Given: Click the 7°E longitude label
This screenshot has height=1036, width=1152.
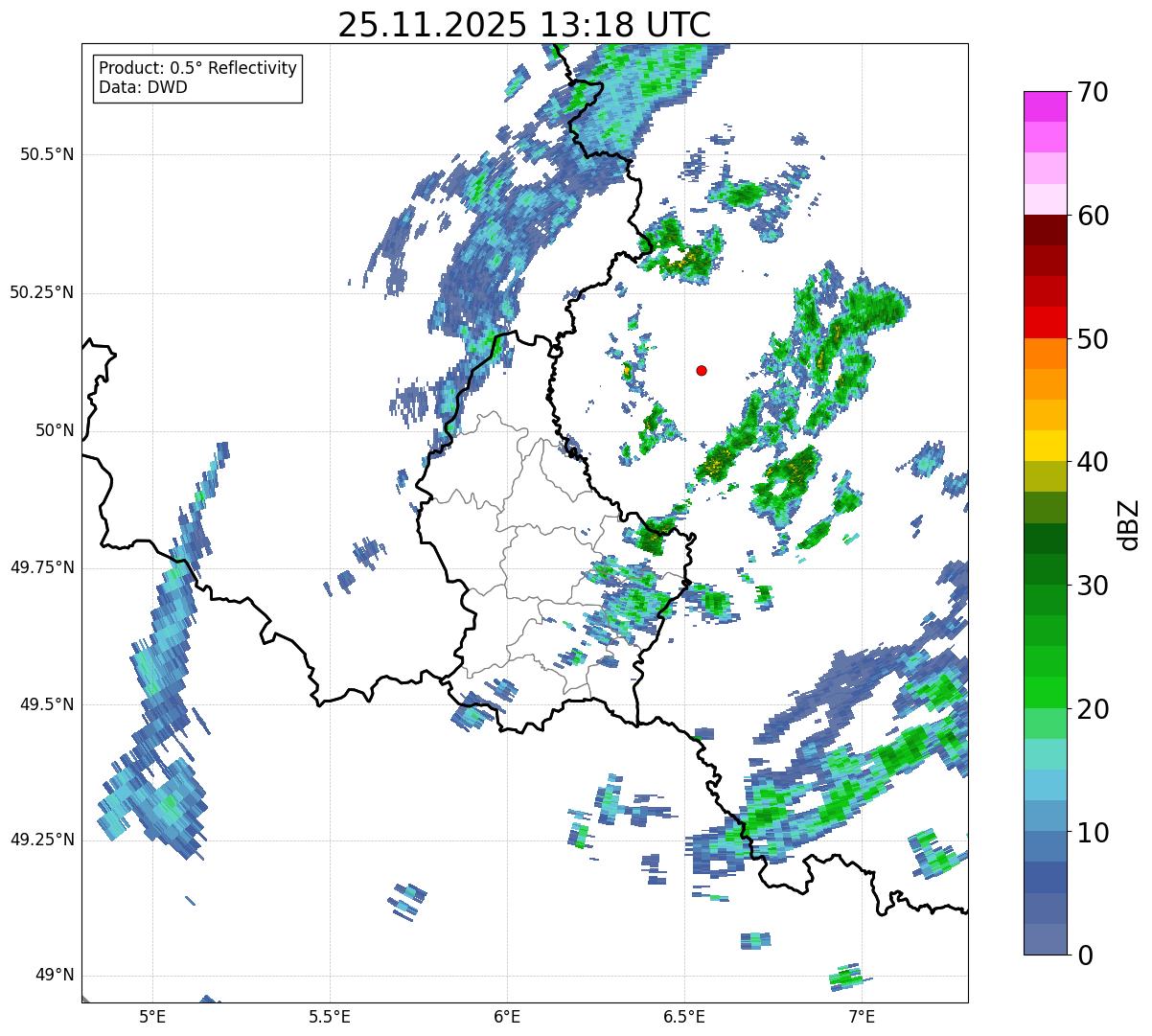Looking at the screenshot, I should [x=862, y=1016].
